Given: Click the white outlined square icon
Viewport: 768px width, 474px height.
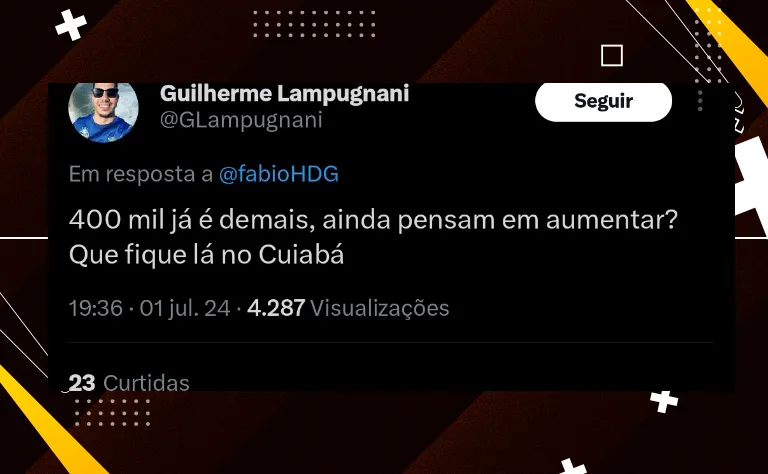Looking at the screenshot, I should [x=612, y=55].
